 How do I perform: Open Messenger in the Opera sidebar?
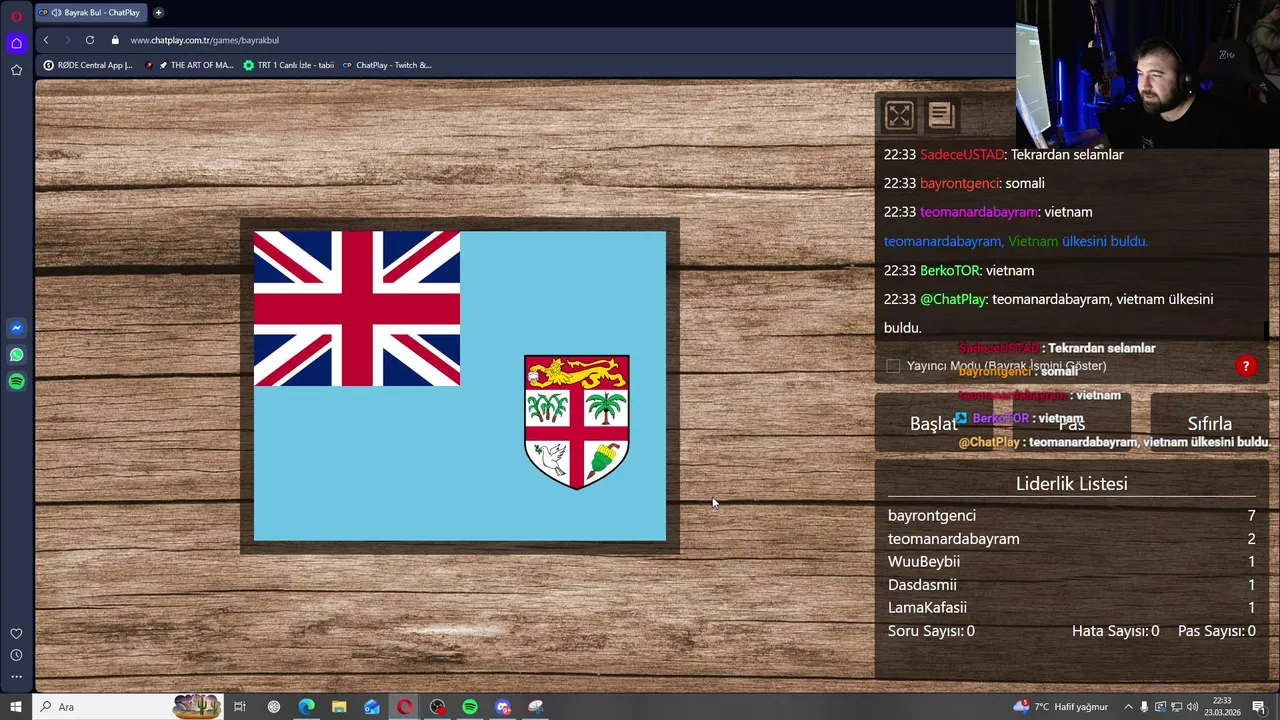[16, 328]
